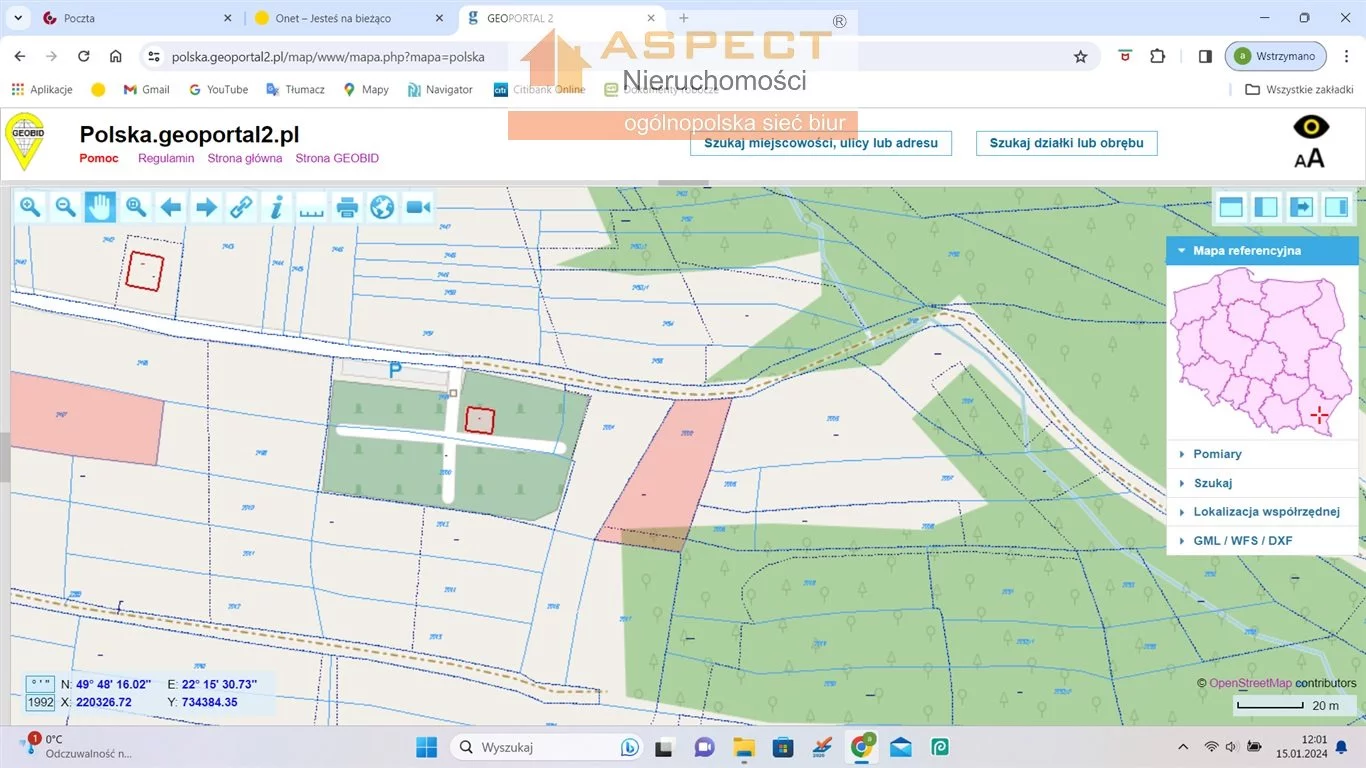Click the panel arrow layout icon

[x=1301, y=207]
